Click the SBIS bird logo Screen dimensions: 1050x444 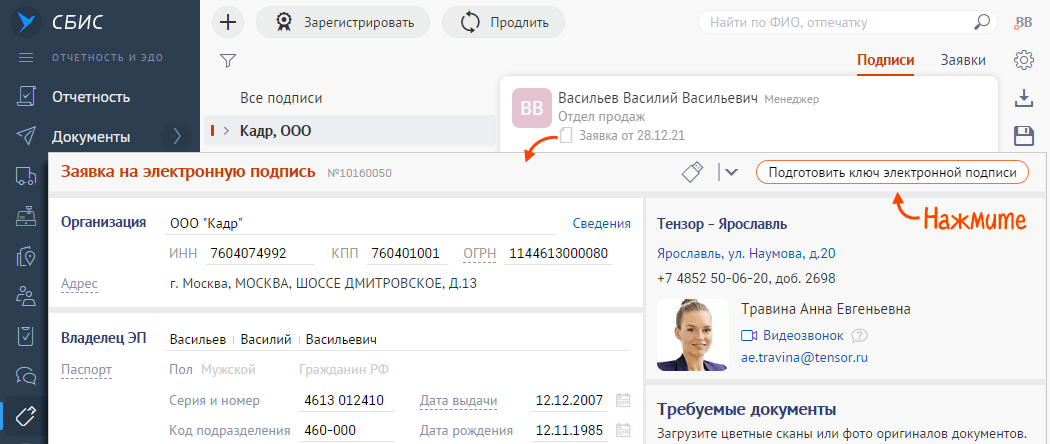pos(25,22)
